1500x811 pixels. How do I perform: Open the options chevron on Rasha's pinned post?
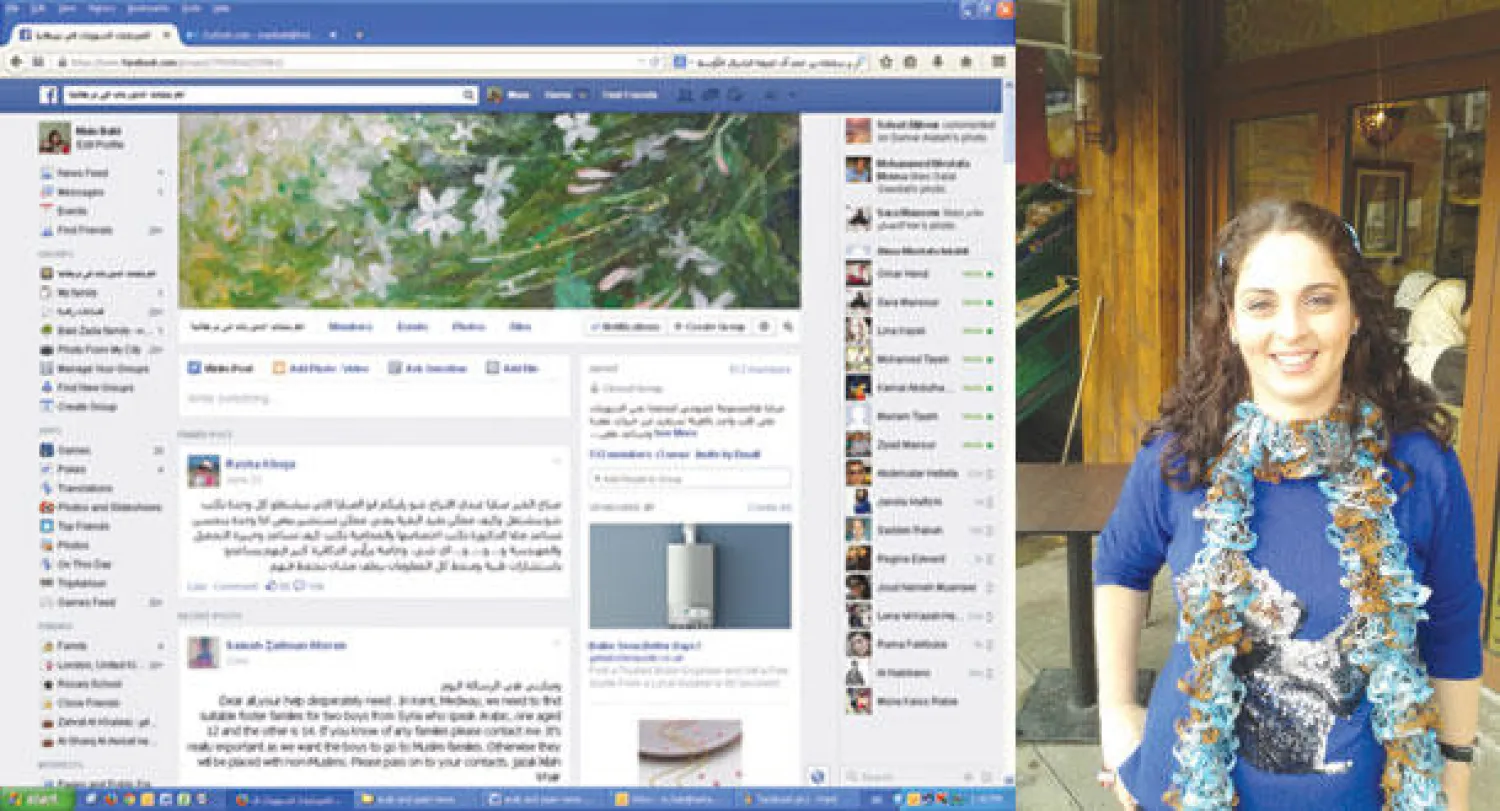(557, 461)
